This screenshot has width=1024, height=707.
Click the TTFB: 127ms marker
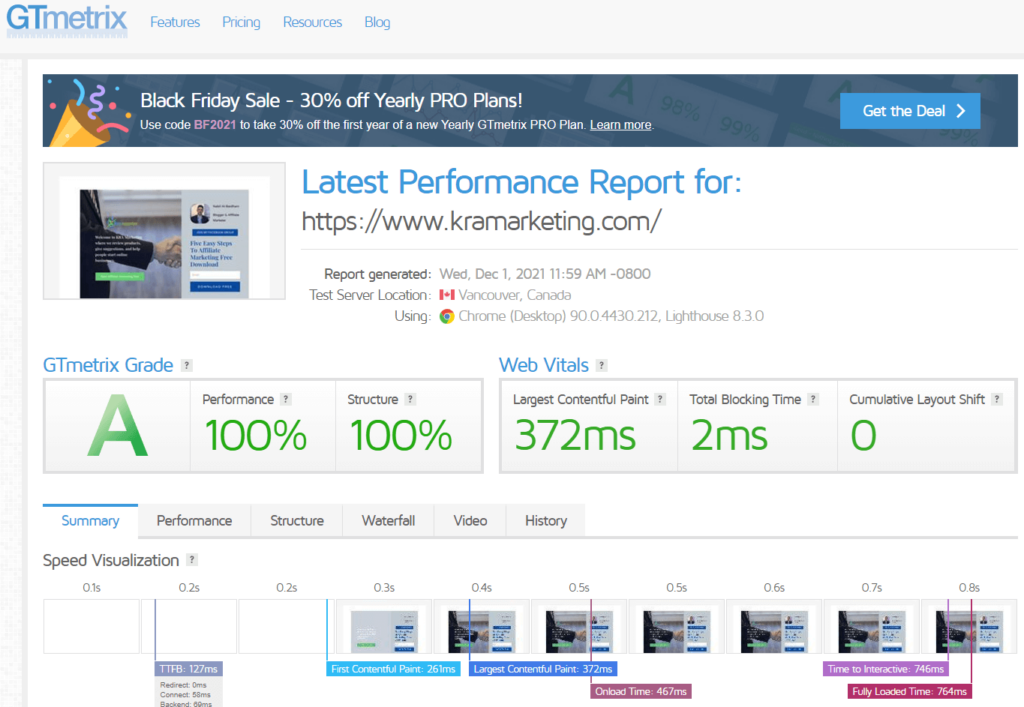(x=188, y=669)
